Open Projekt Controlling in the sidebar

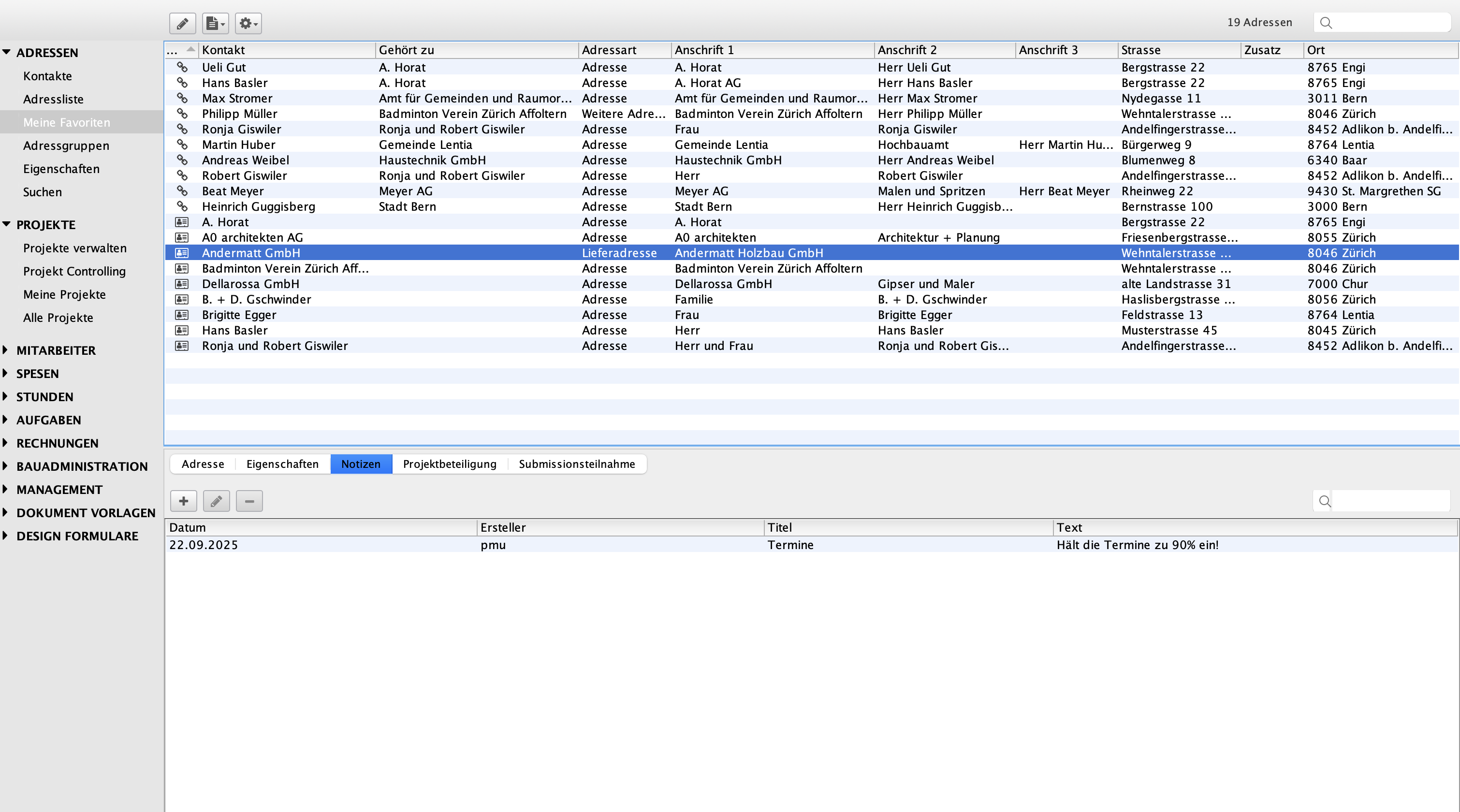pos(74,272)
